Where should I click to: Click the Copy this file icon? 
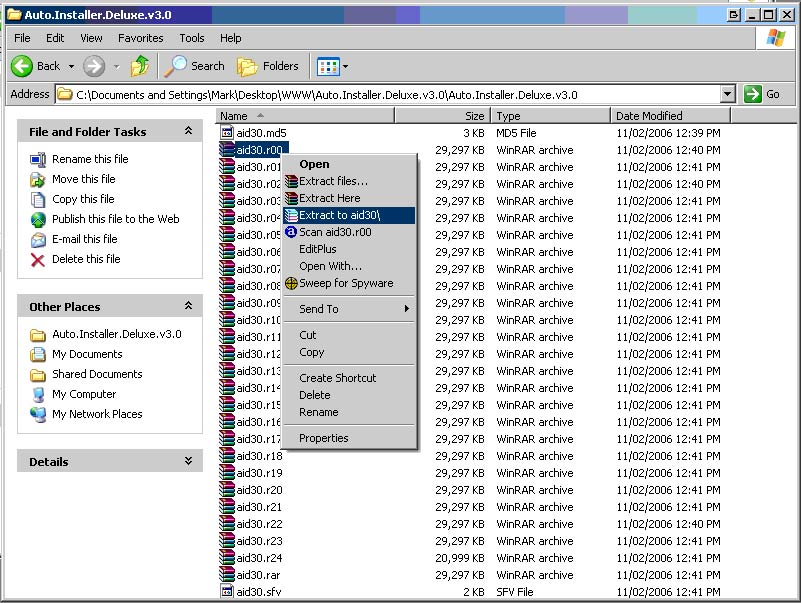(x=38, y=199)
